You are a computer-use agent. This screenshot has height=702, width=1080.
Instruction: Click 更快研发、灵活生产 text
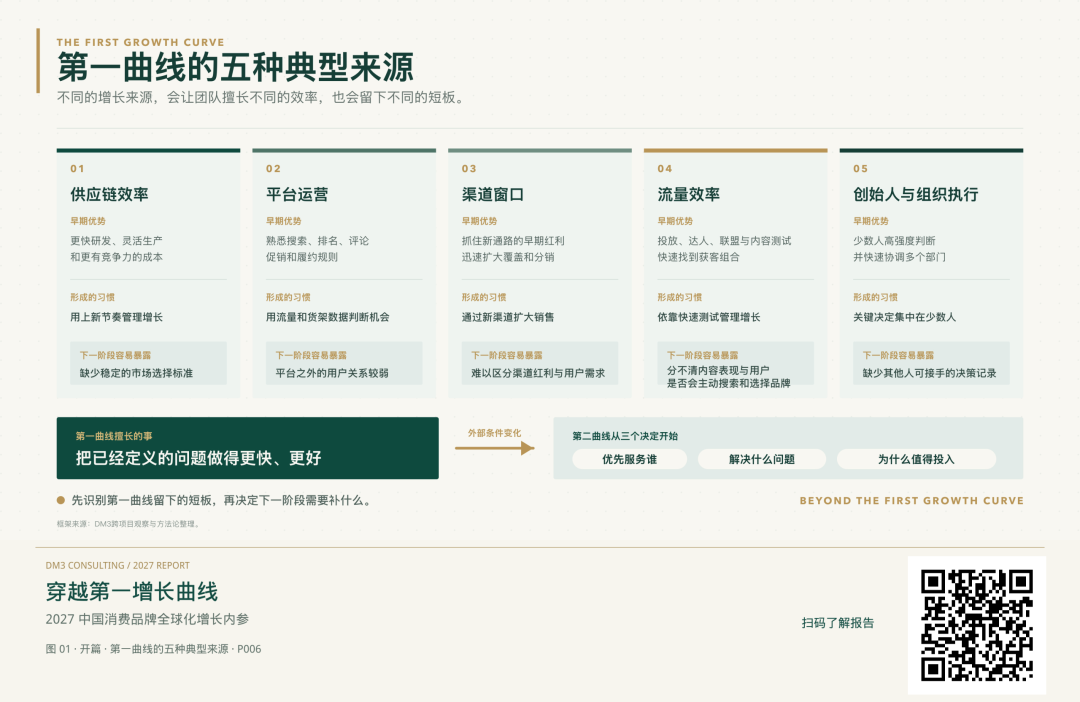[116, 240]
